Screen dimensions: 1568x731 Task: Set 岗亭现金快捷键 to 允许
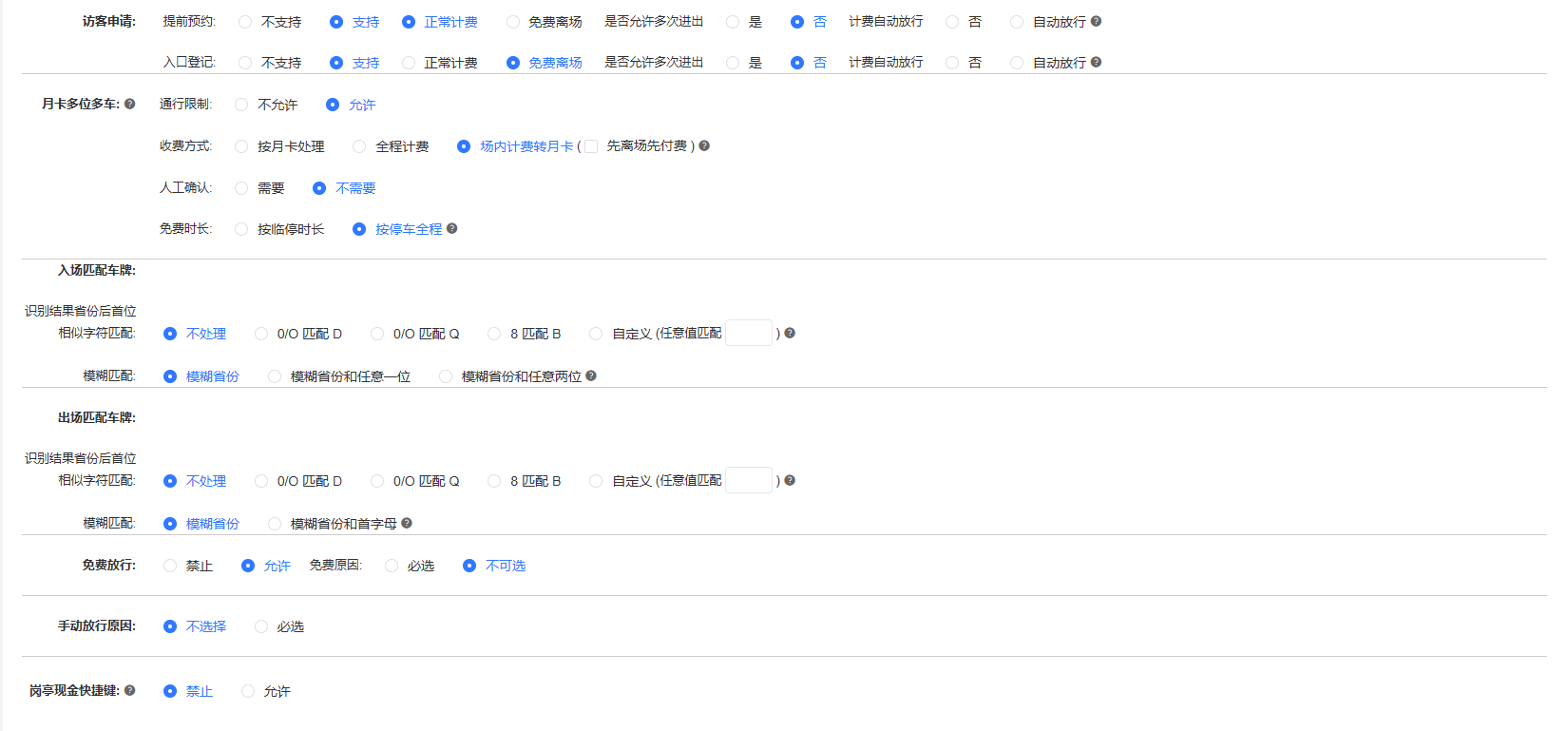pyautogui.click(x=248, y=691)
